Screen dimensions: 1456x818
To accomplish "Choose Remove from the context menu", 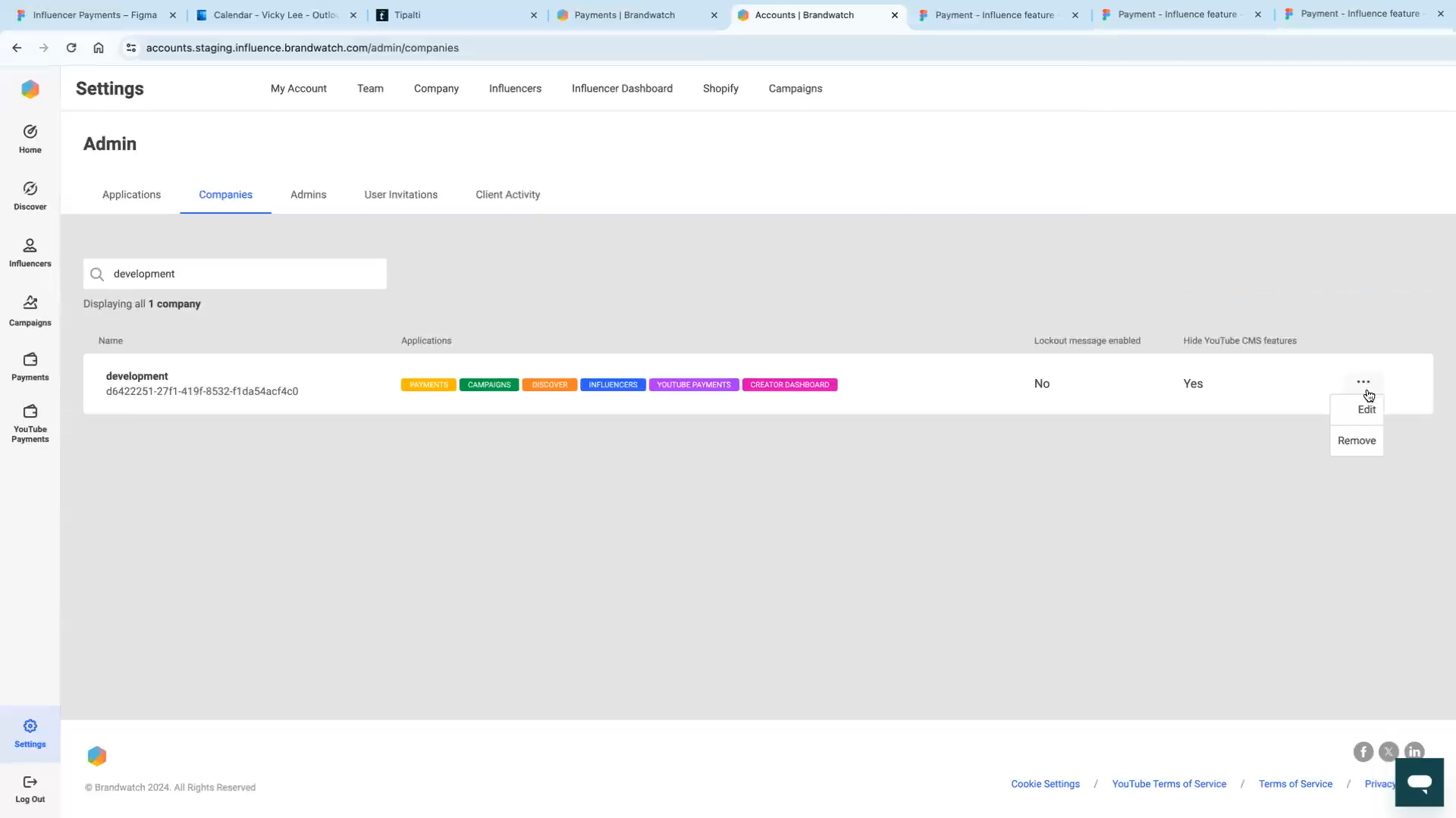I will coord(1356,440).
